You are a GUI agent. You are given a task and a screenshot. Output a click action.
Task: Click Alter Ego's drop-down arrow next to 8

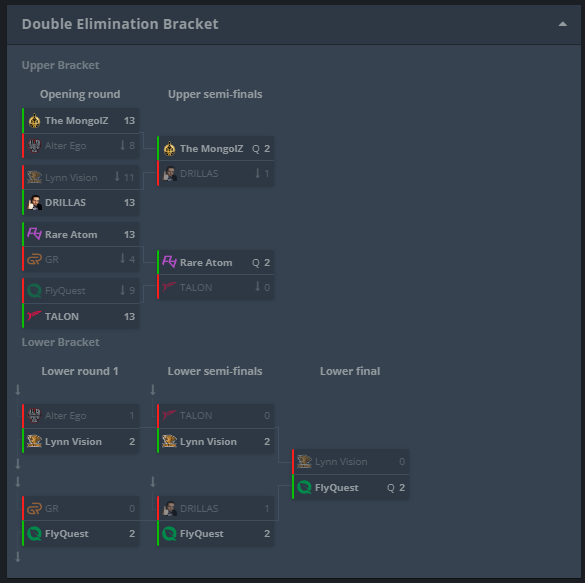click(x=122, y=145)
